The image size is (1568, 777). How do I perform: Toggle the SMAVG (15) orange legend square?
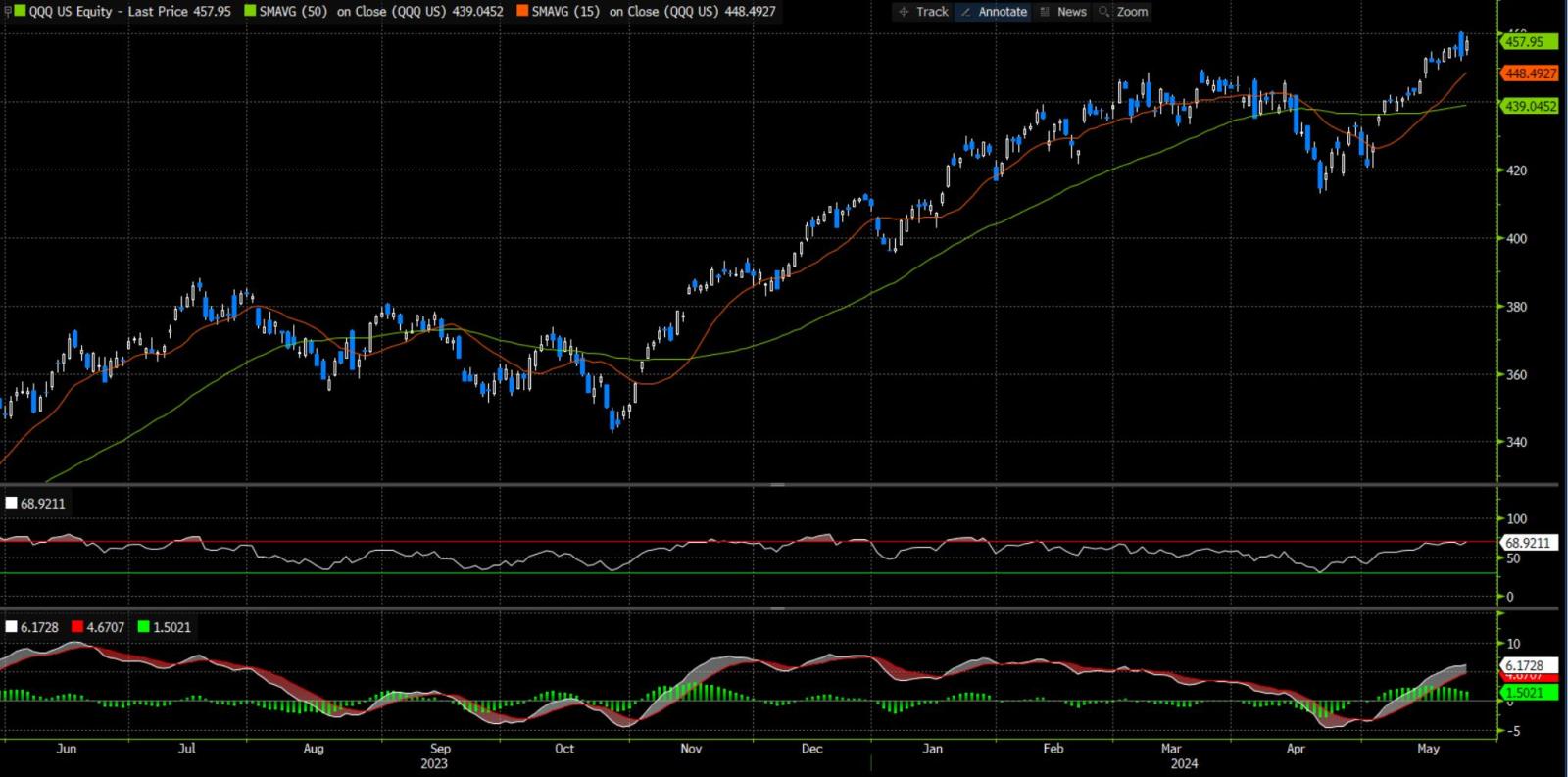(x=522, y=12)
